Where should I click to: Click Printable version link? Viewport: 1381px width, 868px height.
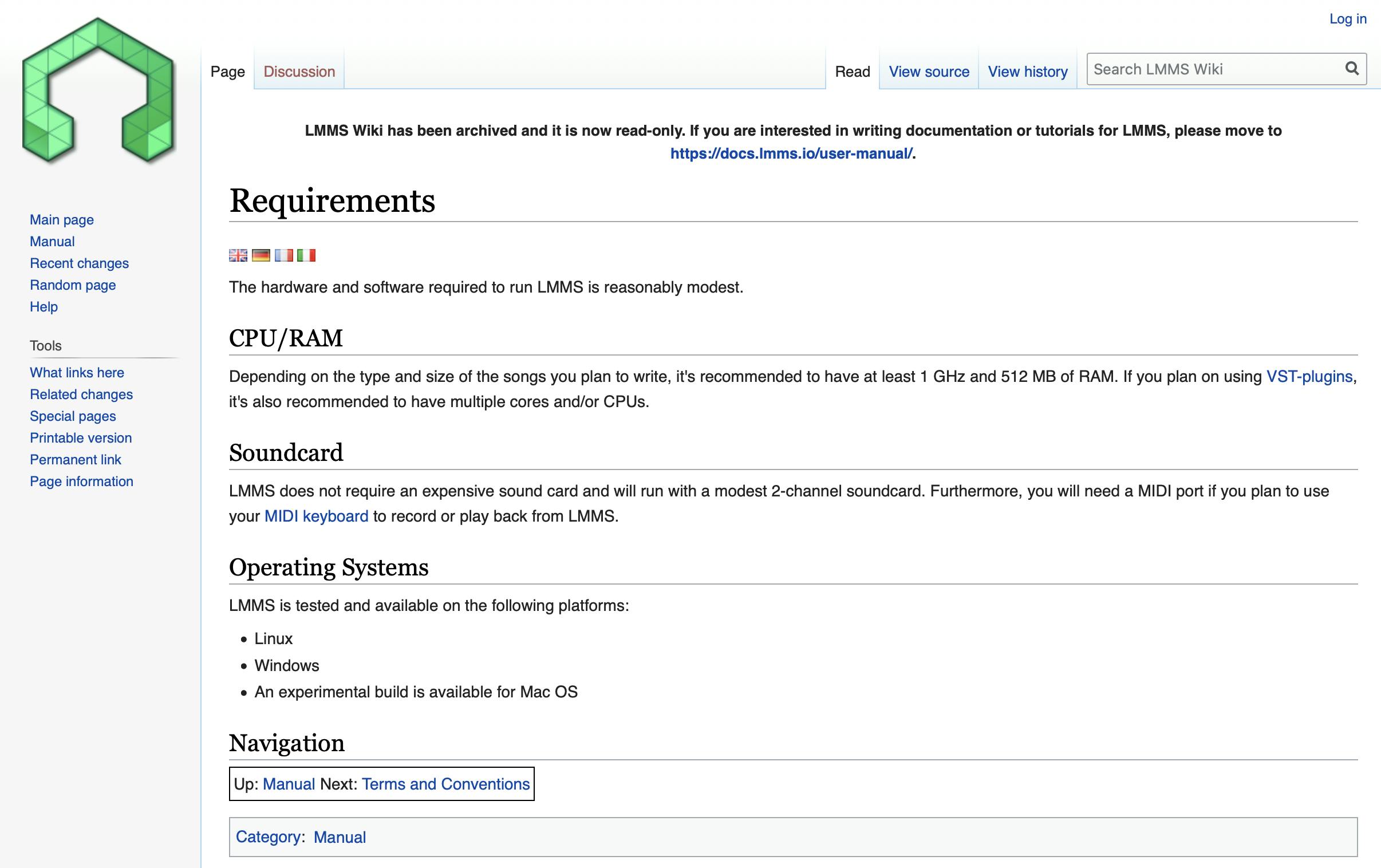pyautogui.click(x=81, y=439)
